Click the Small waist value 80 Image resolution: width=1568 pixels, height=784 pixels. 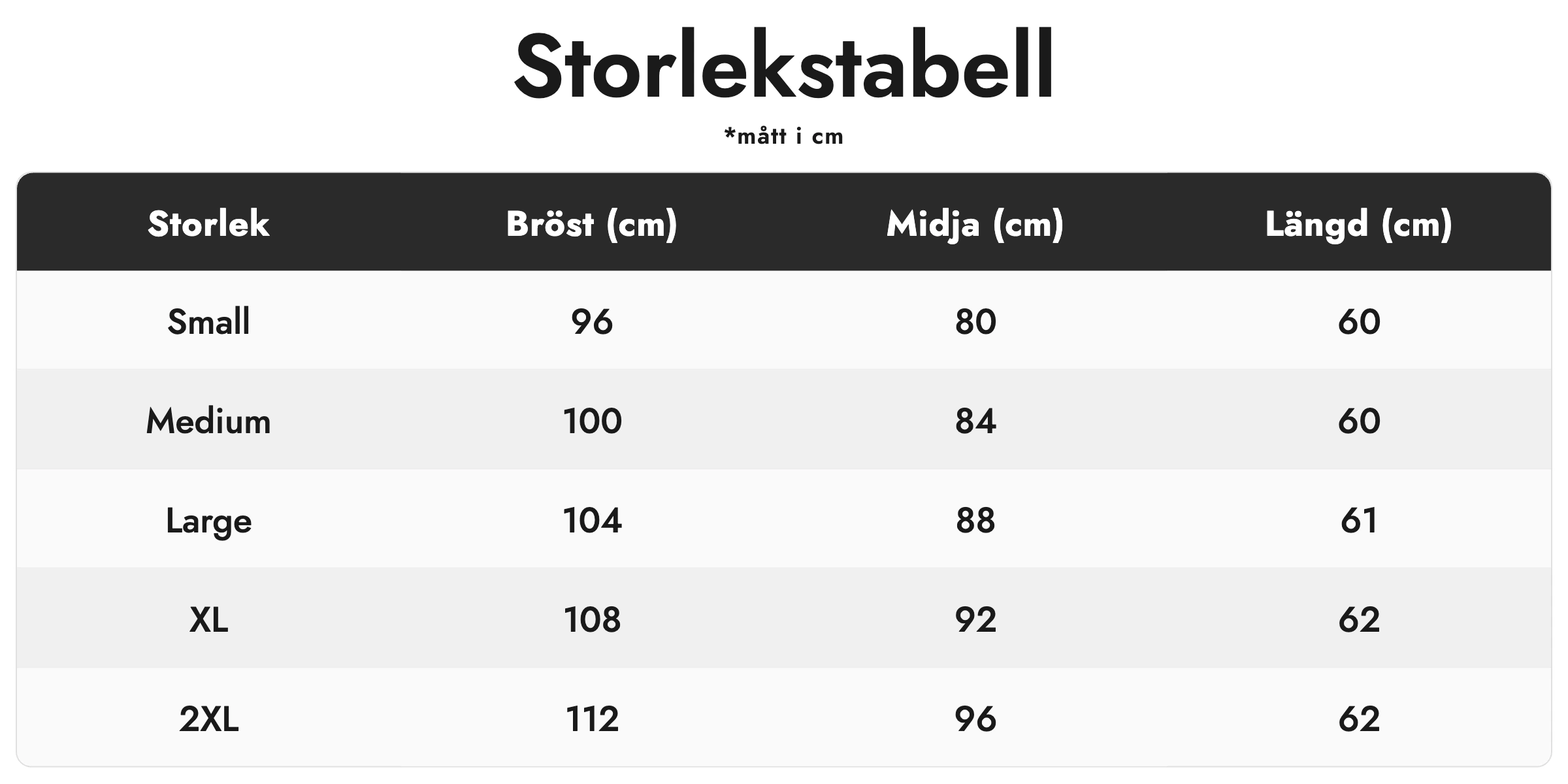[x=975, y=321]
